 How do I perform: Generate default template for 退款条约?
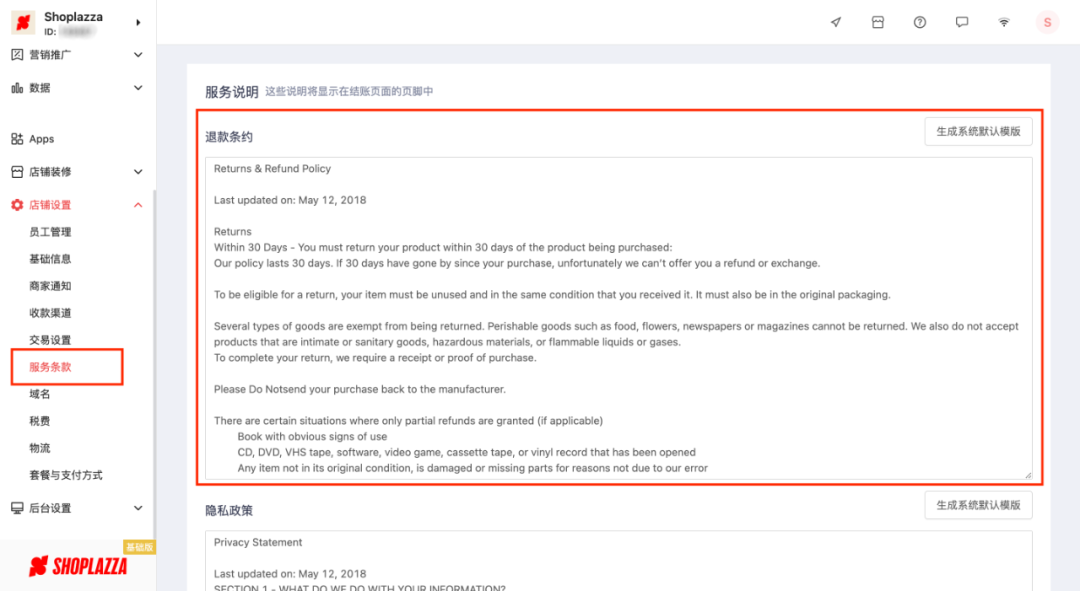977,131
